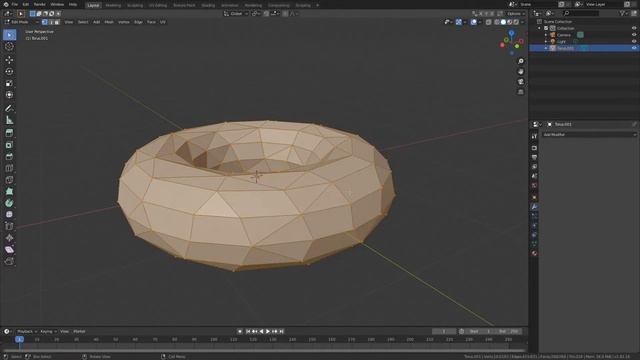640x360 pixels.
Task: Toggle X-ray display
Action: pos(489,22)
